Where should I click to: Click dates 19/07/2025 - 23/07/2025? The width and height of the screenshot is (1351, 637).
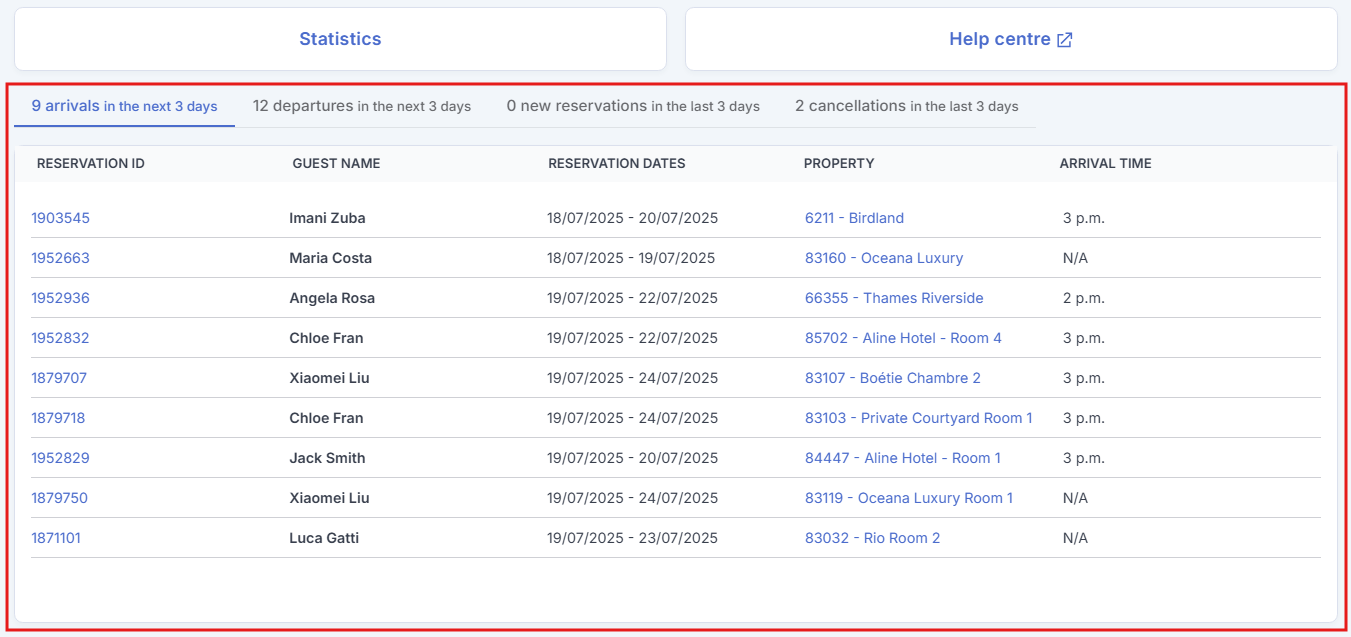coord(632,538)
